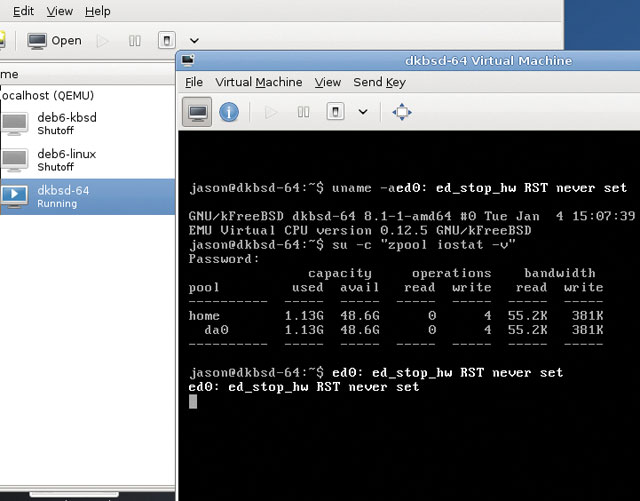Click the dkbsd-64 window title icon

tap(188, 60)
